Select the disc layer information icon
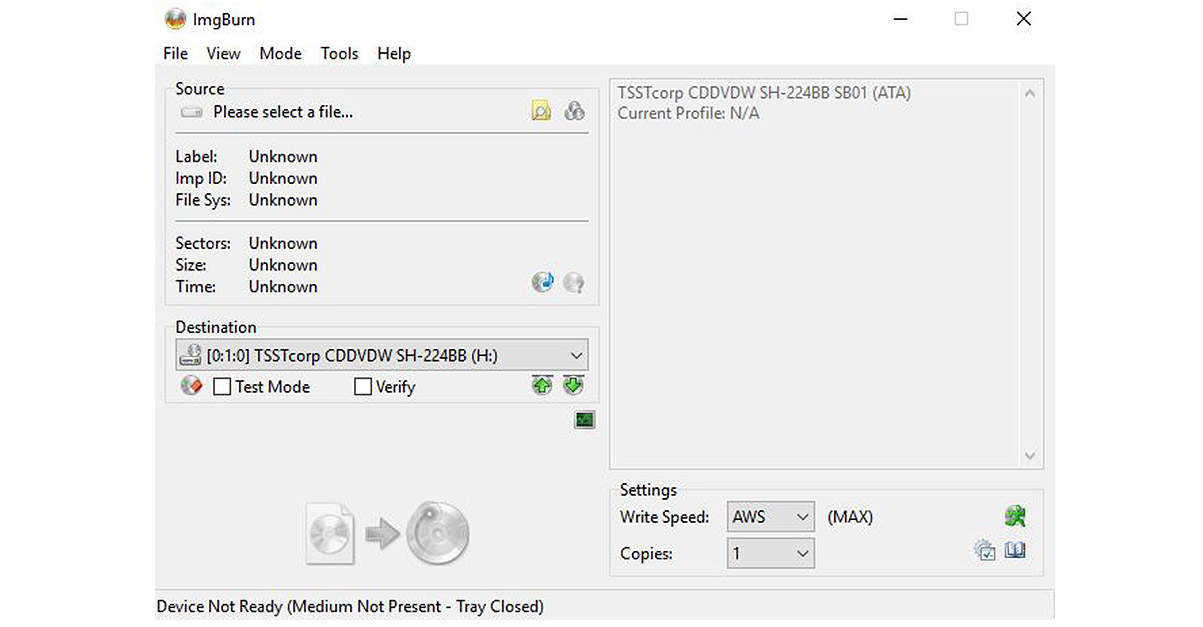Screen dimensions: 1203x627 [574, 110]
